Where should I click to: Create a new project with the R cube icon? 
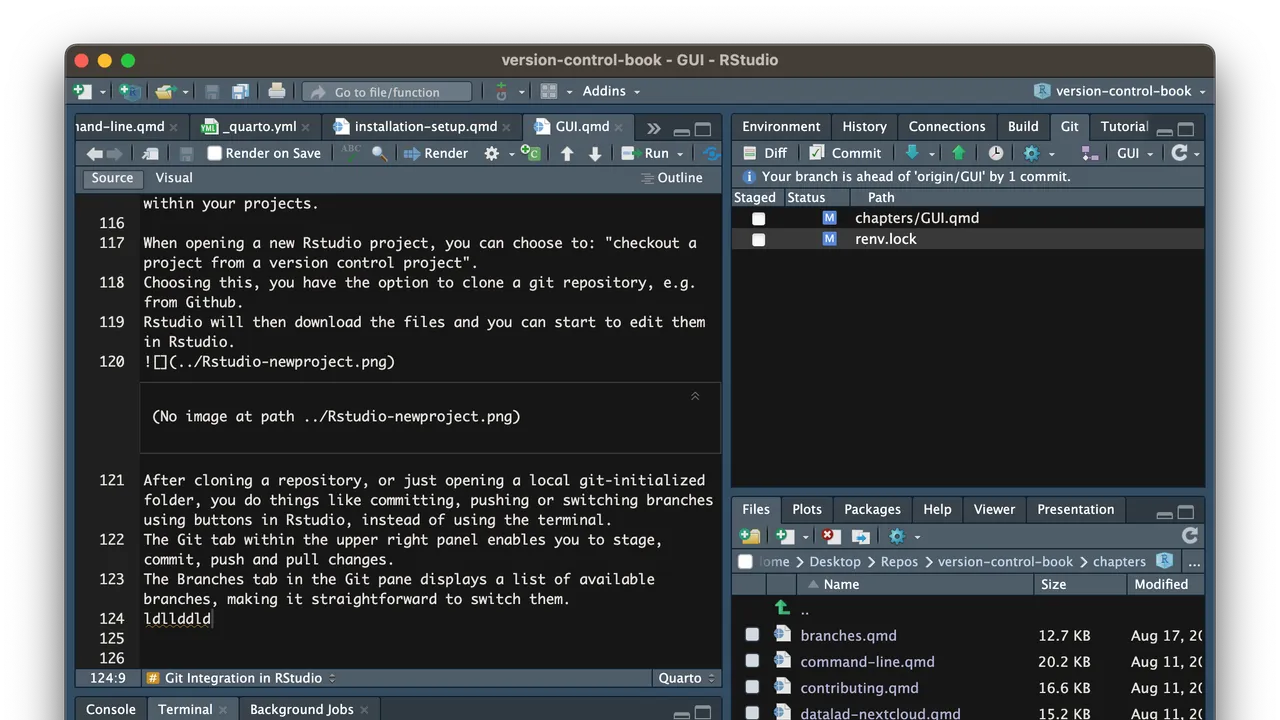pyautogui.click(x=130, y=91)
